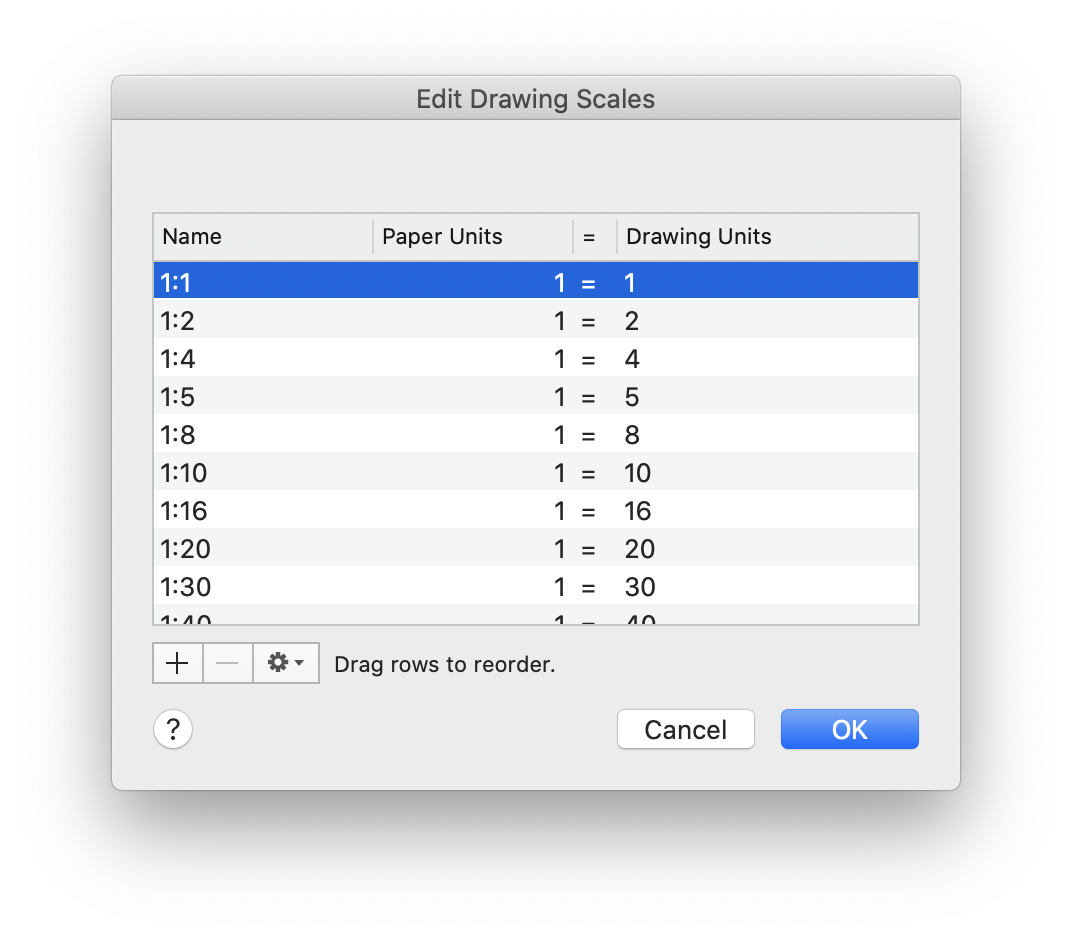Click the plus icon to add scale

point(178,663)
